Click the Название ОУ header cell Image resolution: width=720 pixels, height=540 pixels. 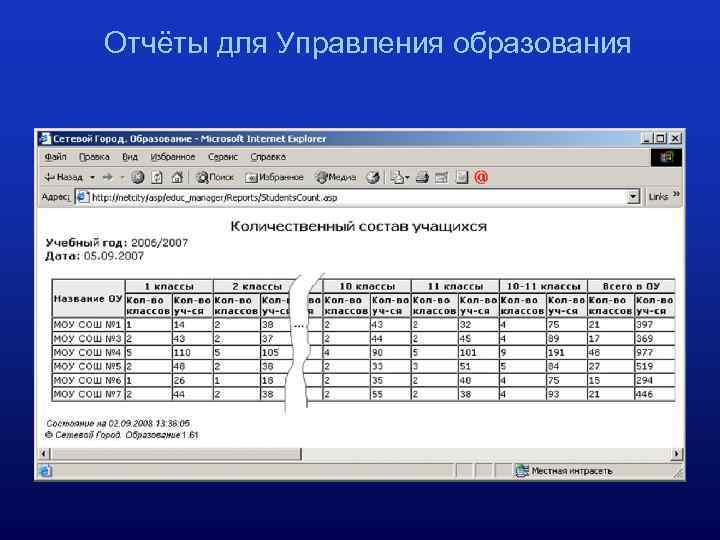[x=88, y=299]
